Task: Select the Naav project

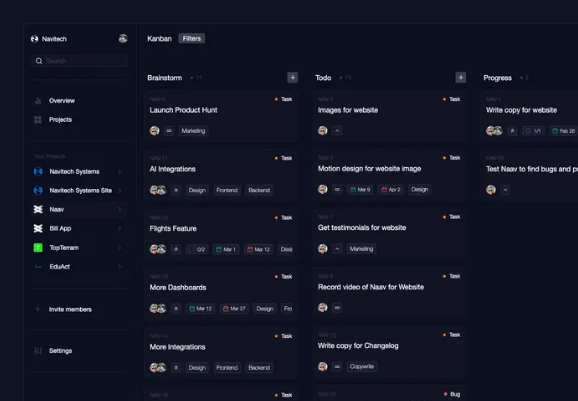Action: [x=79, y=209]
